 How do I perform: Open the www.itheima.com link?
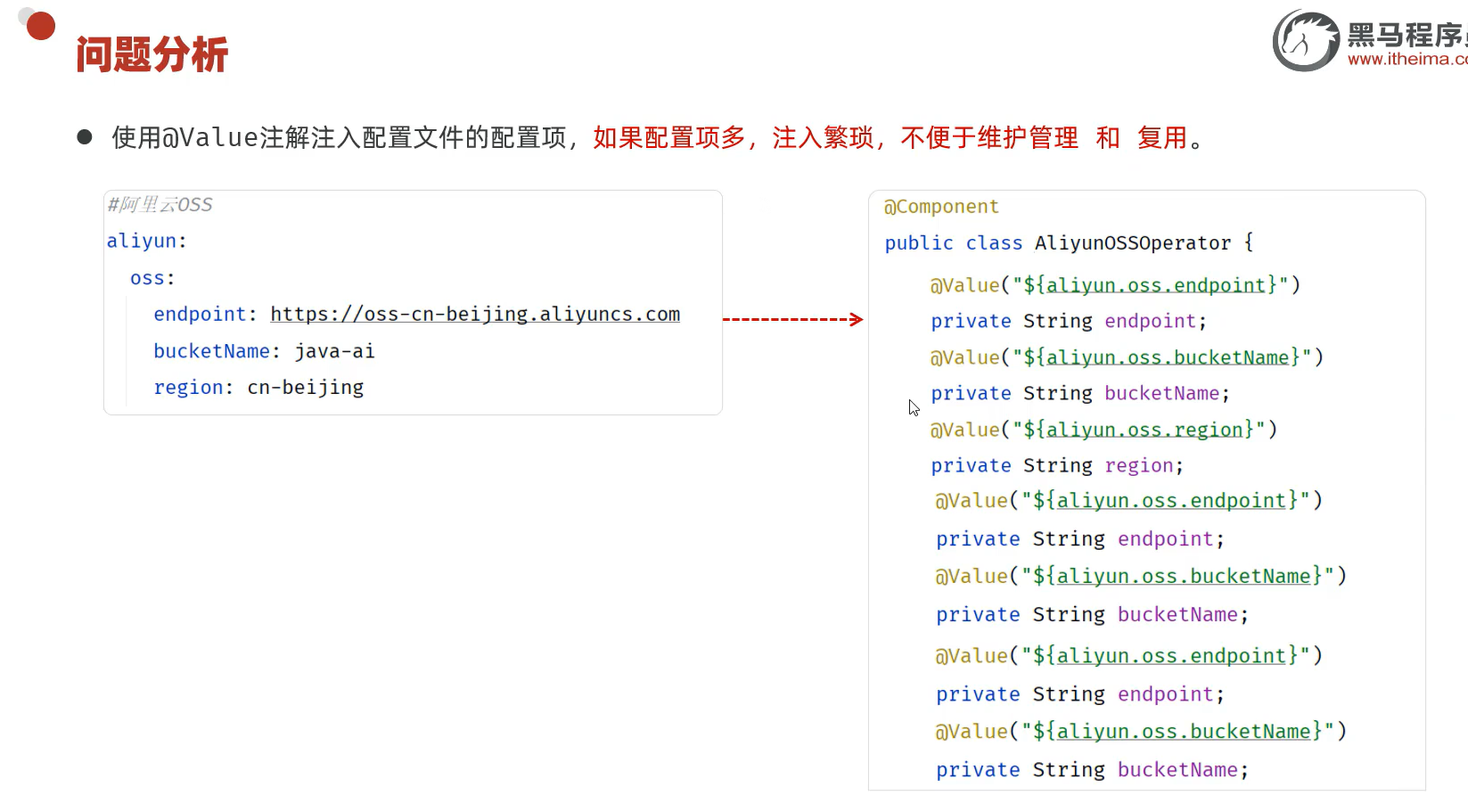1407,60
